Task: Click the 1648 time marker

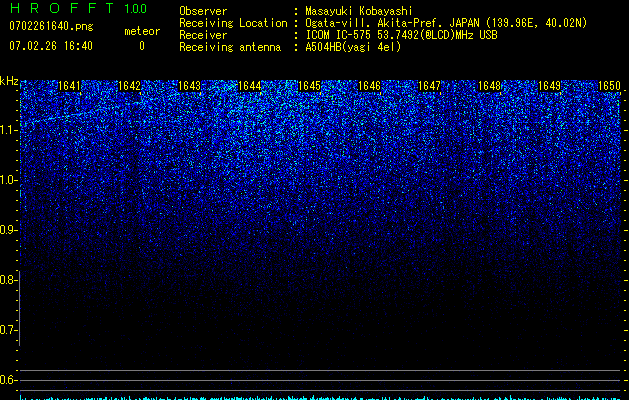Action: [490, 86]
